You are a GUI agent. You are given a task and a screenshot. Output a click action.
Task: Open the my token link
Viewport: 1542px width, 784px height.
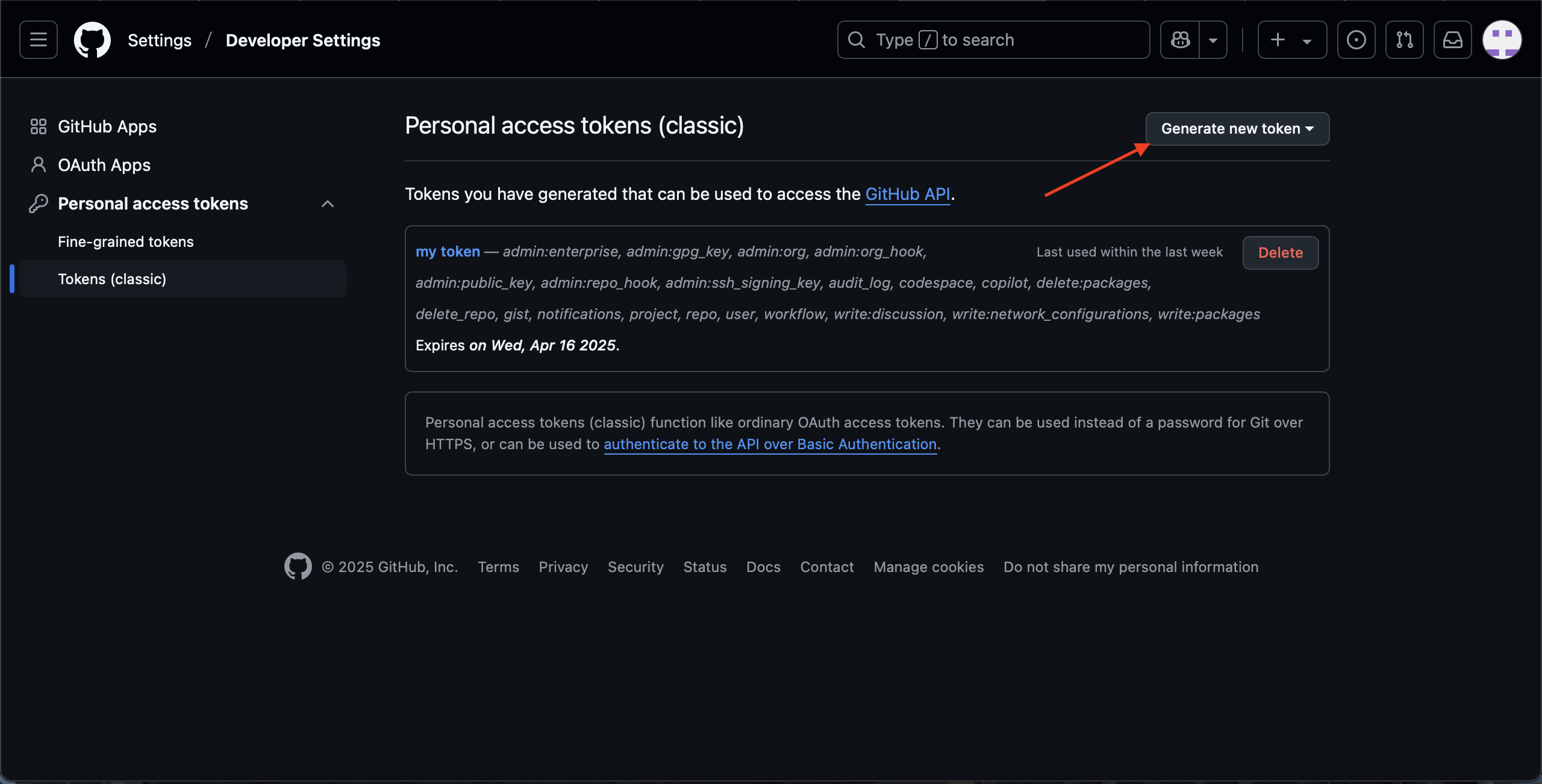pos(448,251)
